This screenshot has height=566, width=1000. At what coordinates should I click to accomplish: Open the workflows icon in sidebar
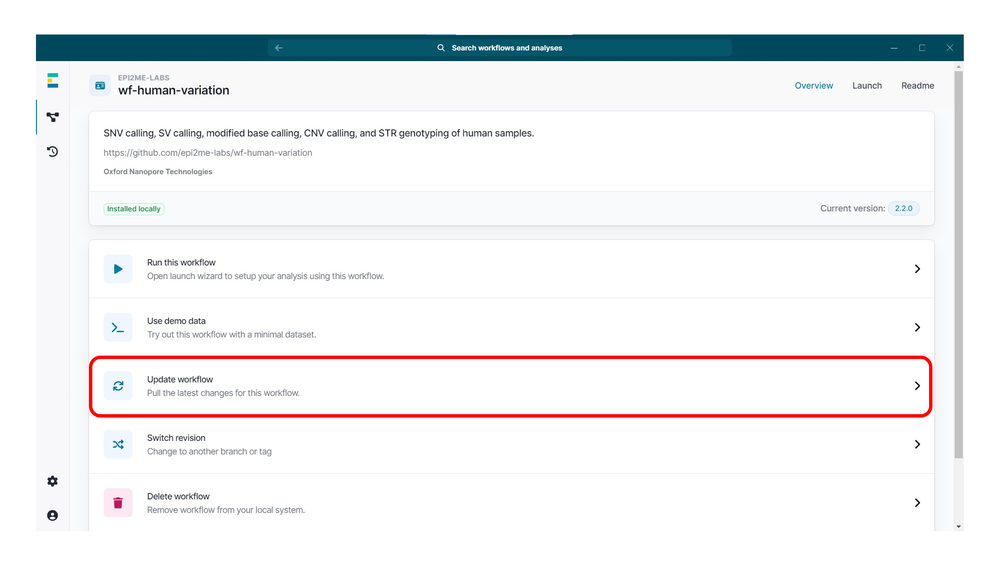(53, 117)
